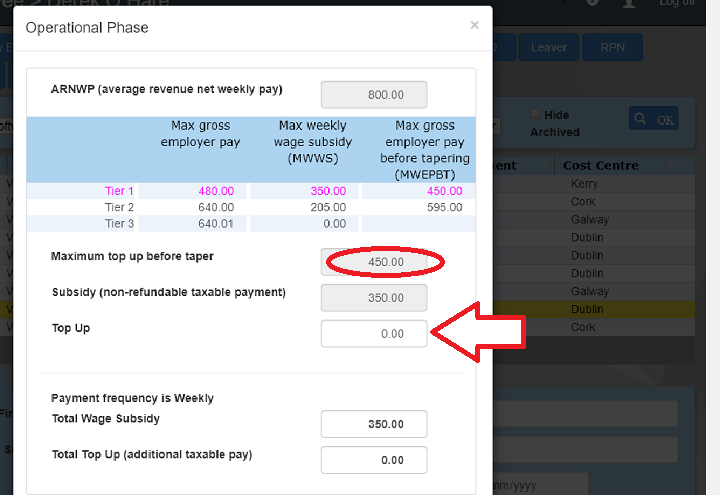Open the dropdown beside Hide Archived
This screenshot has width=720, height=495.
497,126
